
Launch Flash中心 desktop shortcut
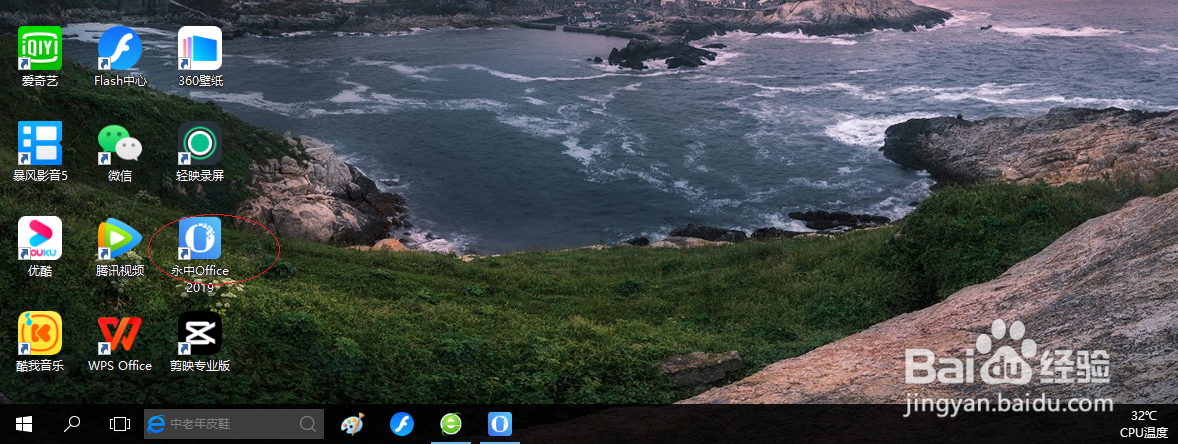pyautogui.click(x=120, y=56)
